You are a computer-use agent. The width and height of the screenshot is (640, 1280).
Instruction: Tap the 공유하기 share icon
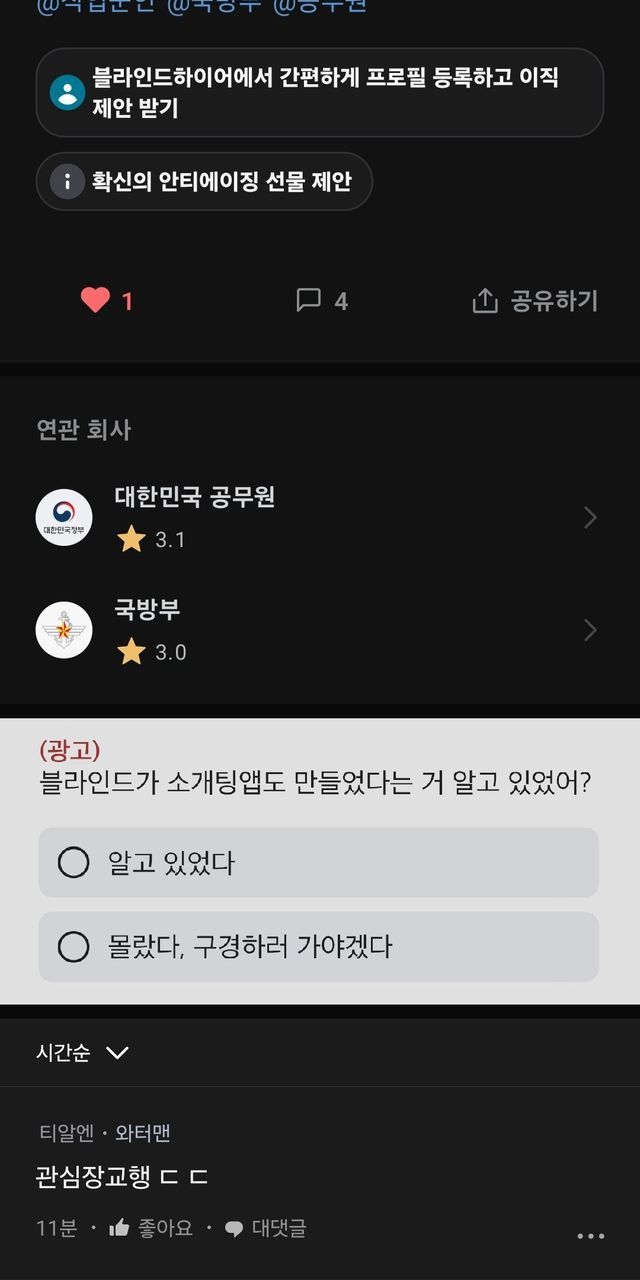tap(485, 300)
